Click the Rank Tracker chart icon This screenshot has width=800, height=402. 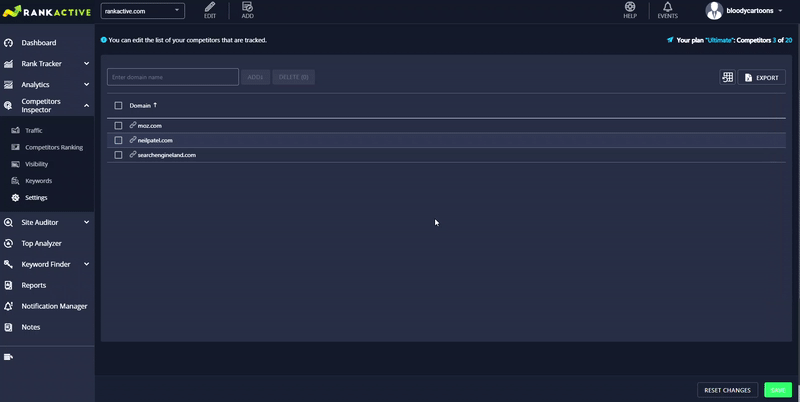[x=8, y=64]
